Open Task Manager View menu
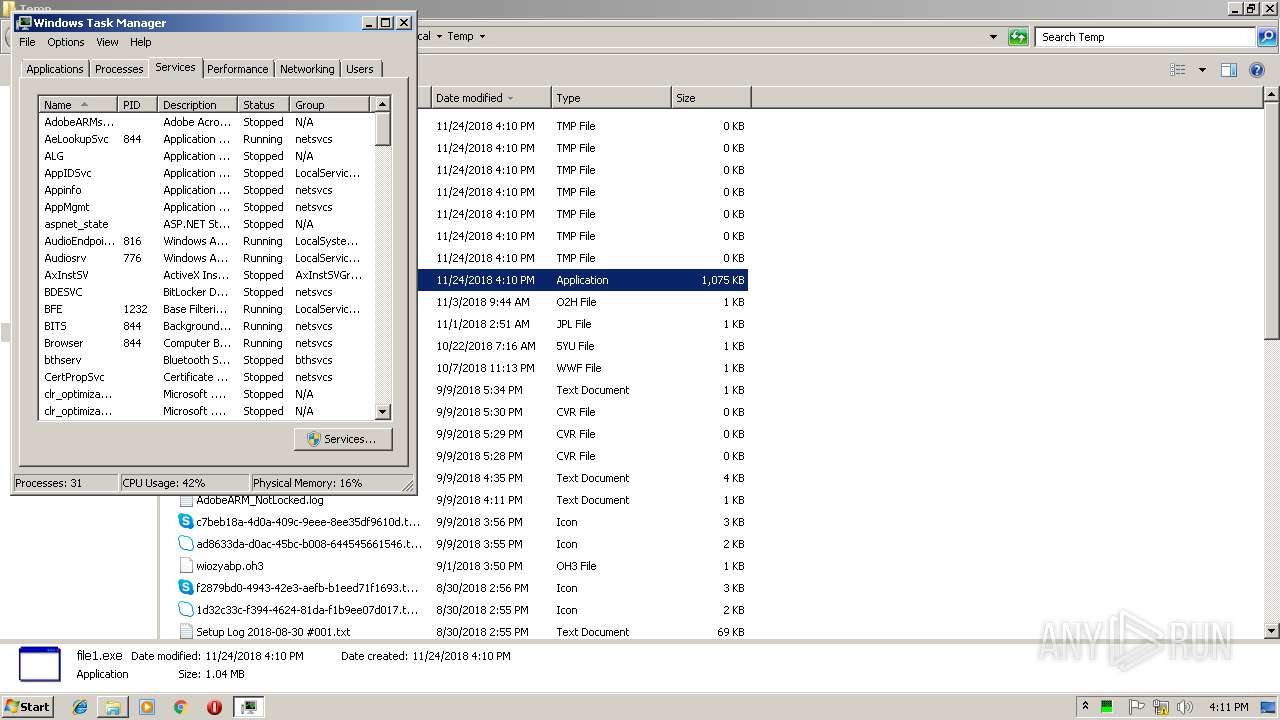Viewport: 1280px width, 720px height. click(107, 42)
